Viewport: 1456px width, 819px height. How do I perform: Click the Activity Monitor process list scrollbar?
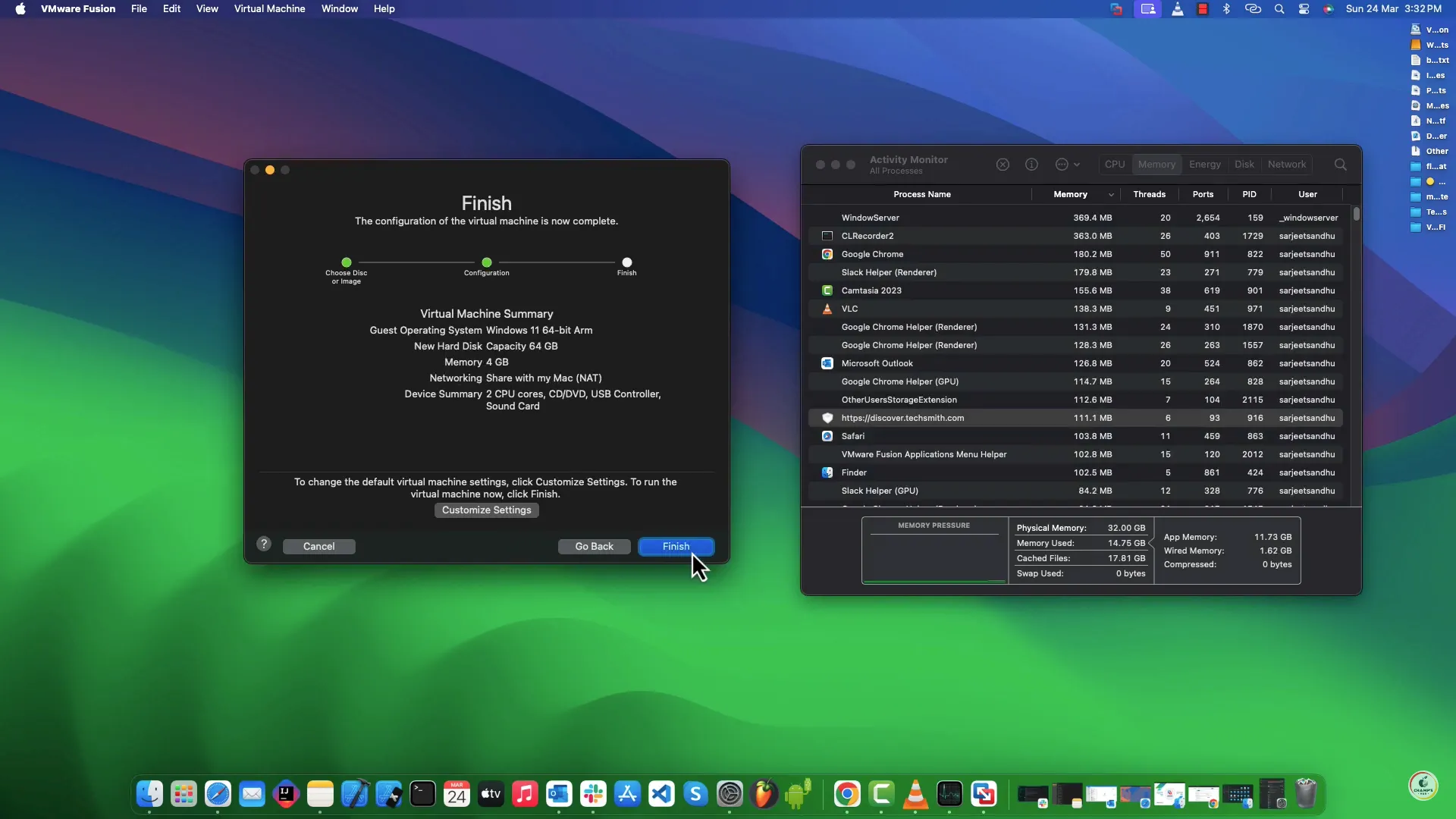[x=1357, y=215]
